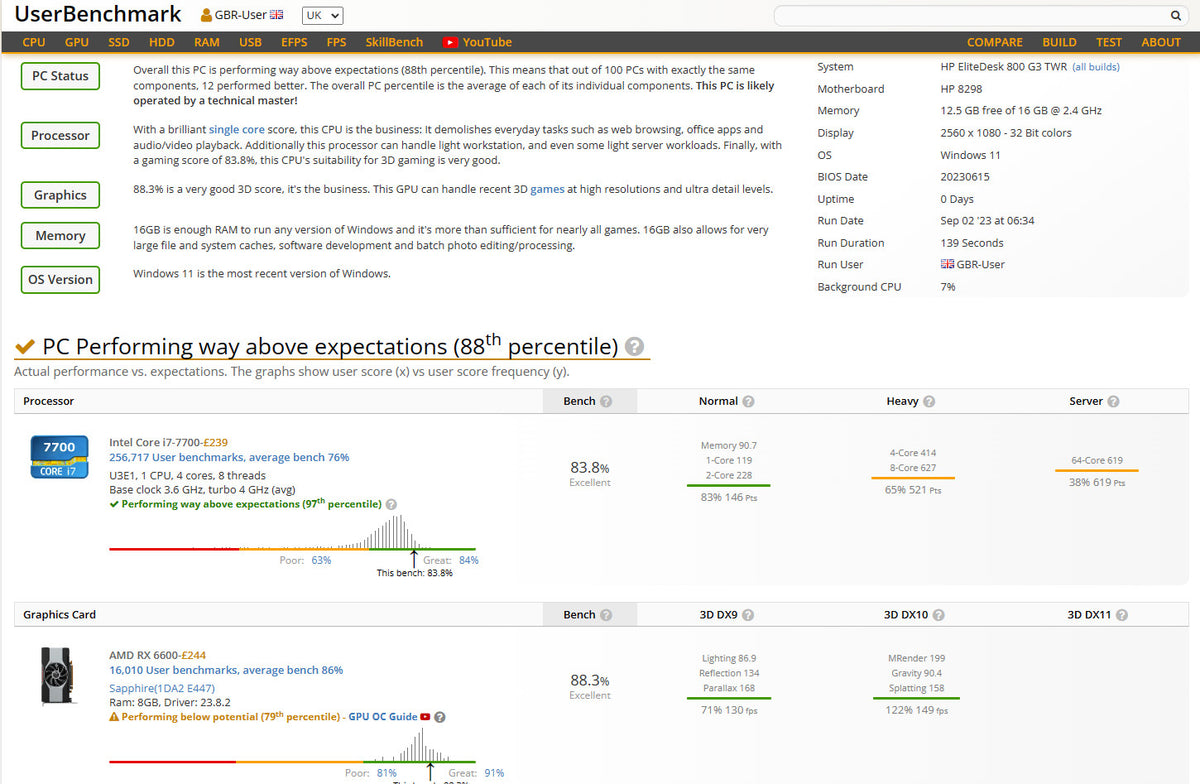Screen dimensions: 1200x784
Task: Open the SSD menu item
Action: 119,42
